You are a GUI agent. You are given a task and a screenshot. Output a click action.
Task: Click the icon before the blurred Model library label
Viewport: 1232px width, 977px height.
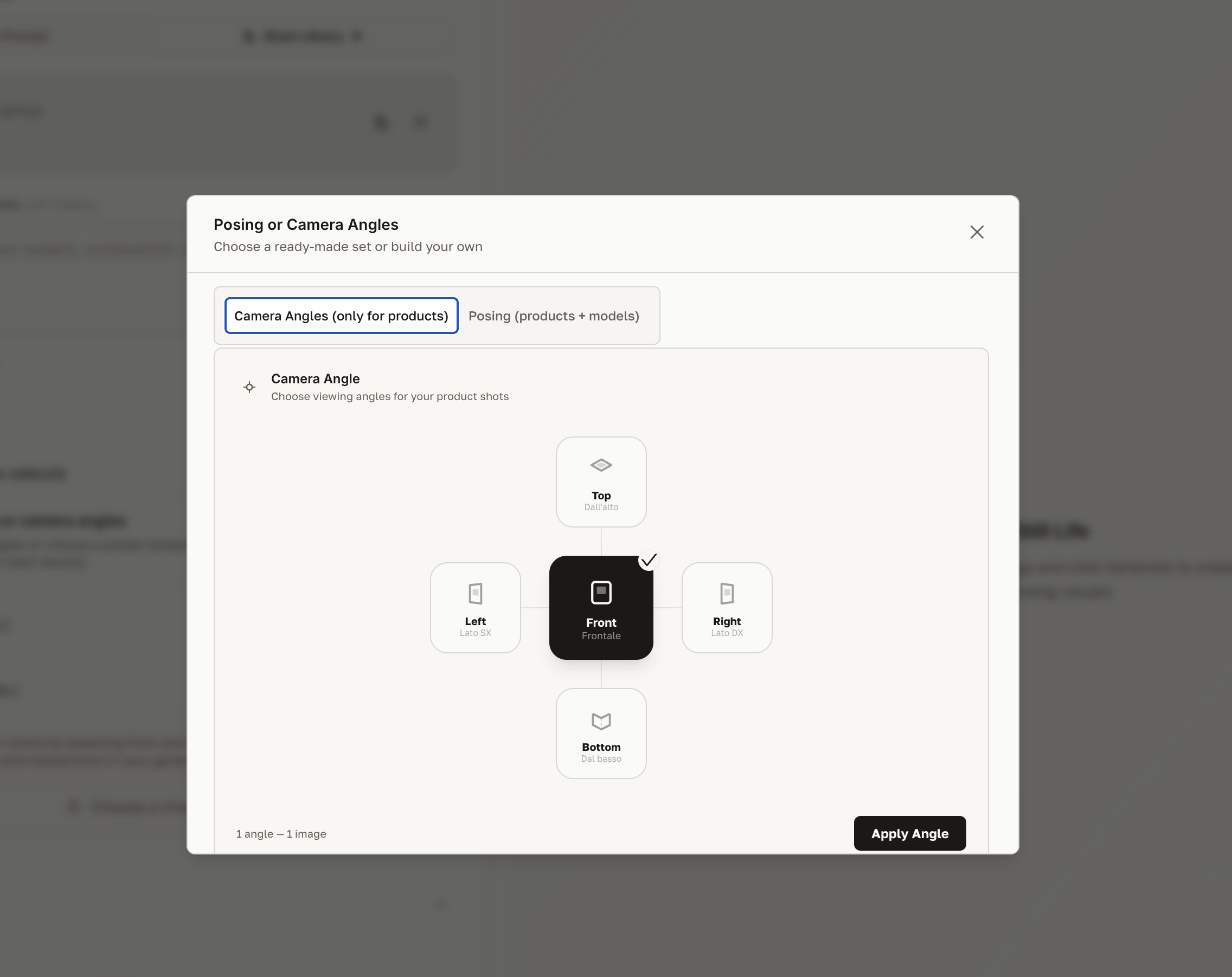click(x=248, y=36)
